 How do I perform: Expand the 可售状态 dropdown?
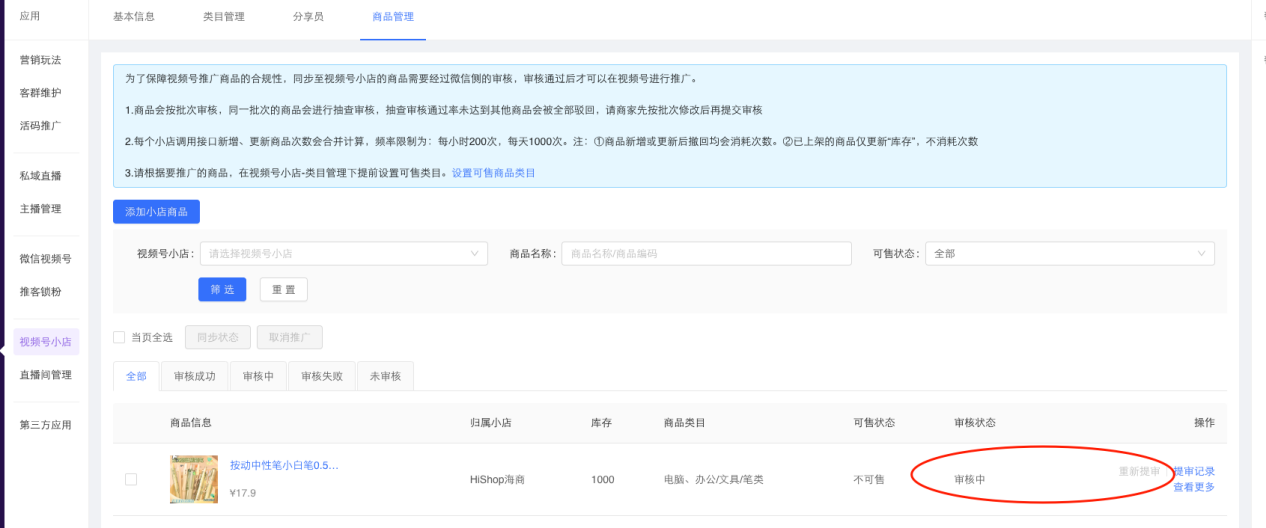click(x=1201, y=254)
